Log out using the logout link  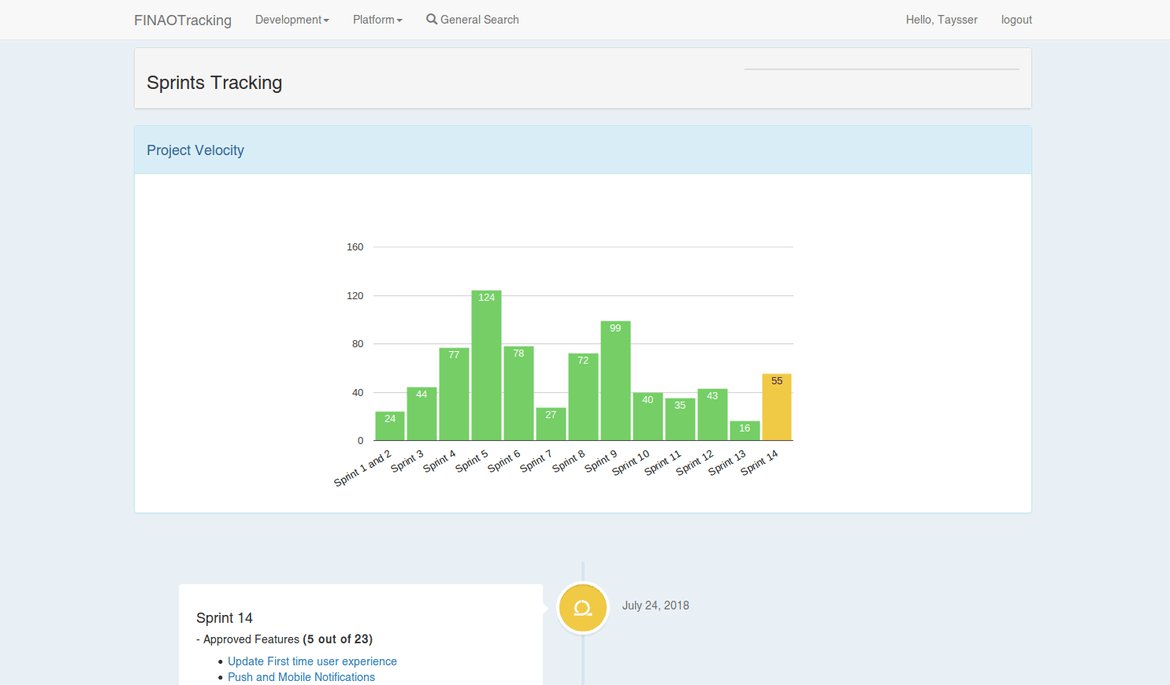pos(1016,20)
